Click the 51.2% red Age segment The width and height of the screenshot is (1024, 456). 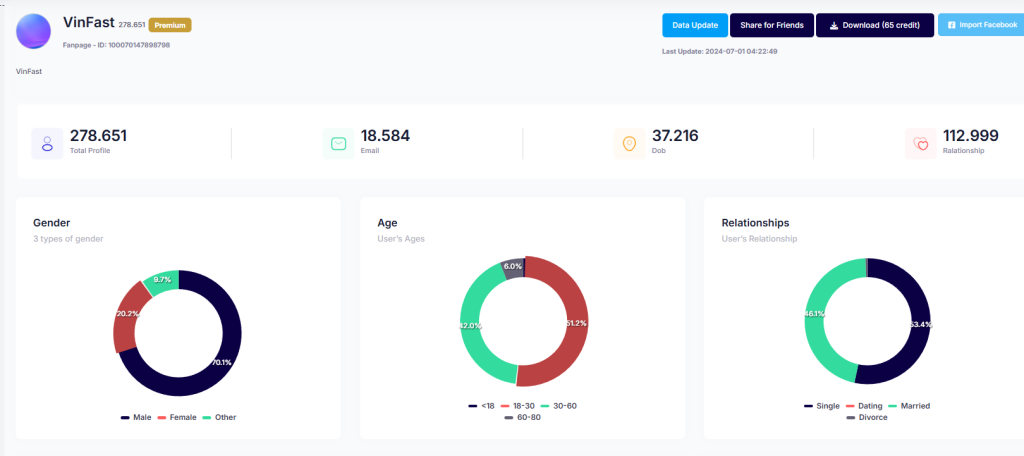coord(577,323)
